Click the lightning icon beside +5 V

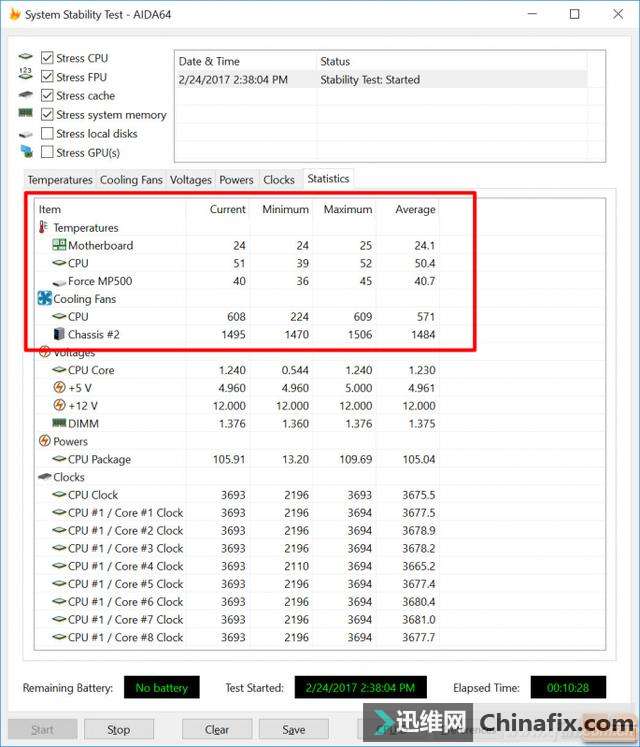pyautogui.click(x=59, y=387)
